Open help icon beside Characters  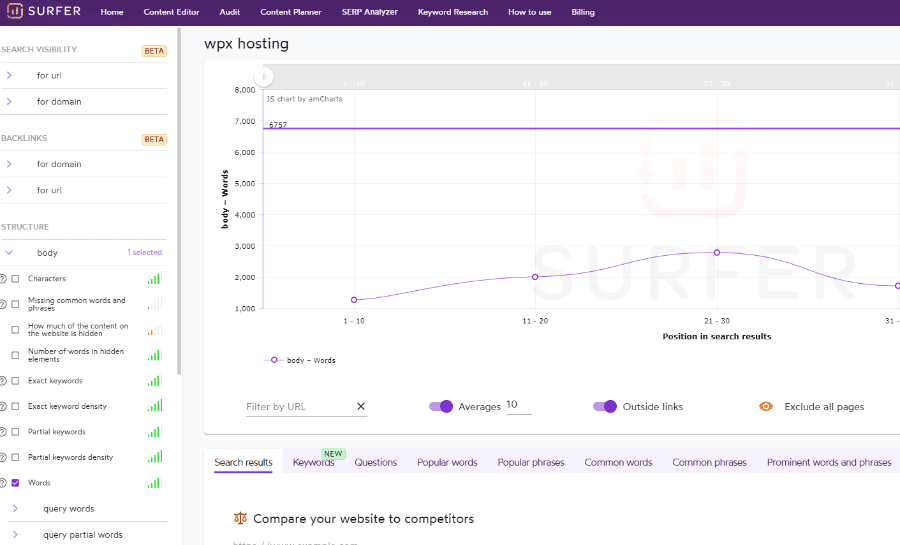click(x=2, y=279)
